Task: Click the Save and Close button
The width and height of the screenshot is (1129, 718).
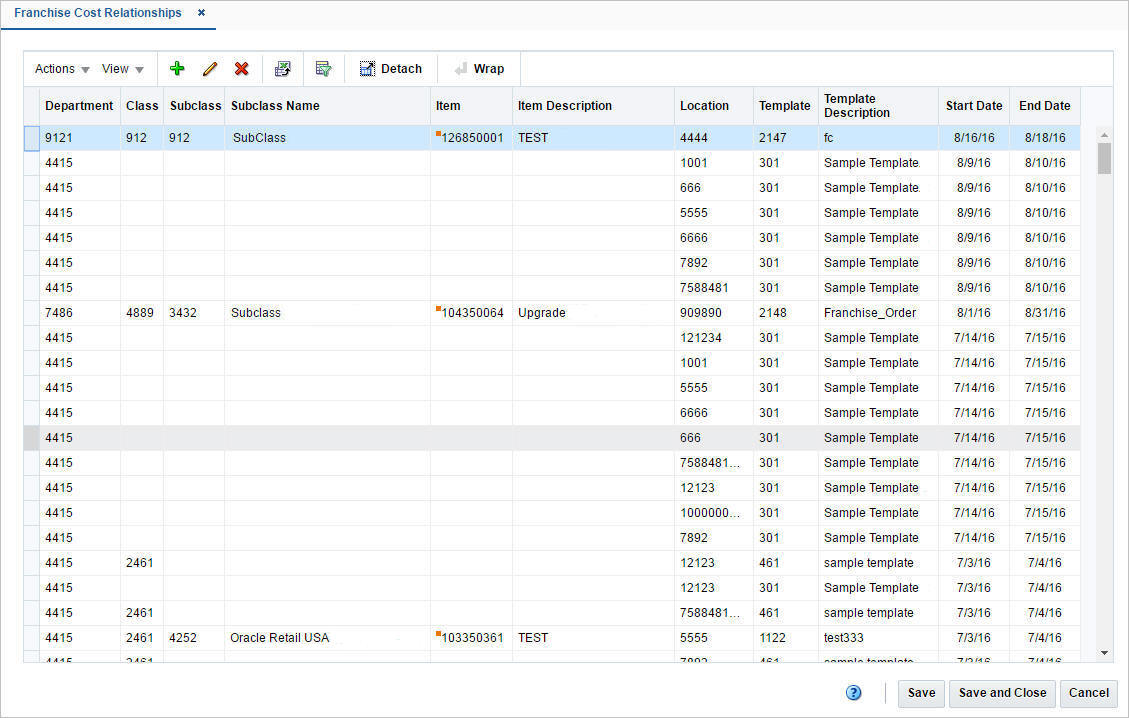Action: point(1002,692)
